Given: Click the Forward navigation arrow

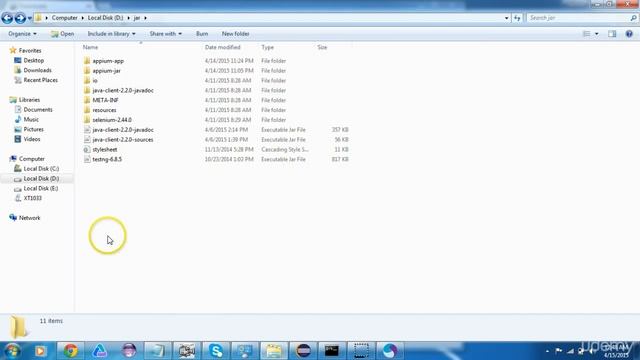Looking at the screenshot, I should [x=20, y=18].
